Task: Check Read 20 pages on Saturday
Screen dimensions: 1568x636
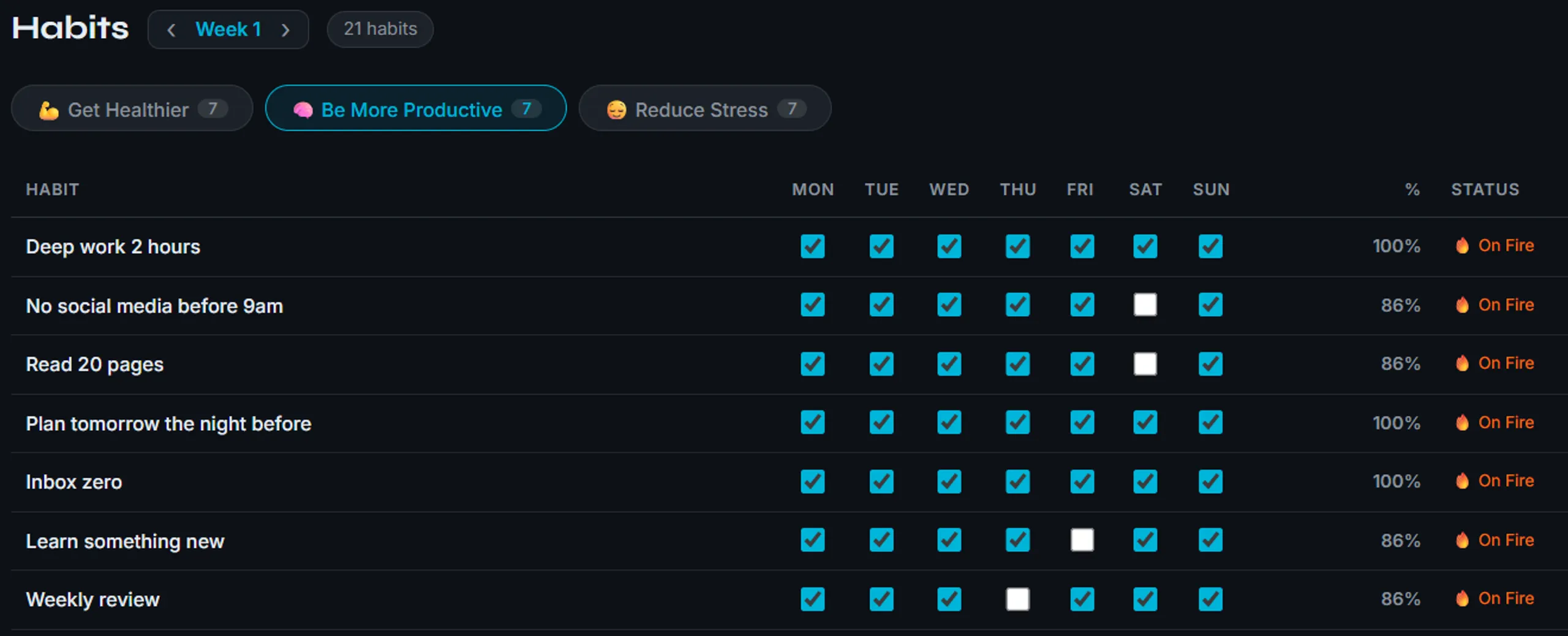Action: tap(1145, 364)
